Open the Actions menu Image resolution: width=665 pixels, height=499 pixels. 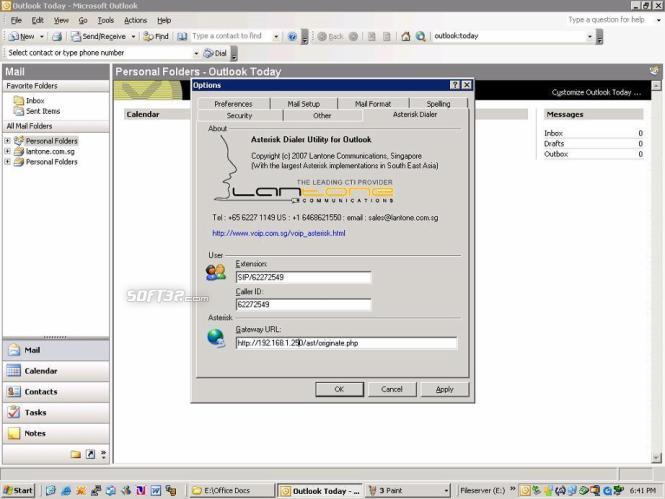(x=135, y=20)
